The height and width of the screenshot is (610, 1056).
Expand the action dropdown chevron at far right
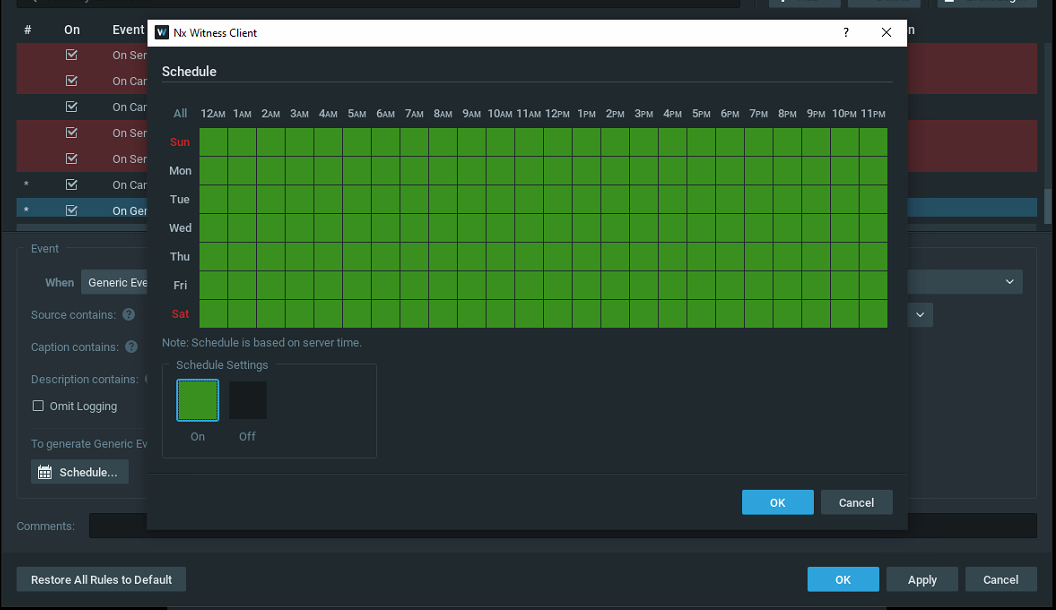click(x=1010, y=283)
